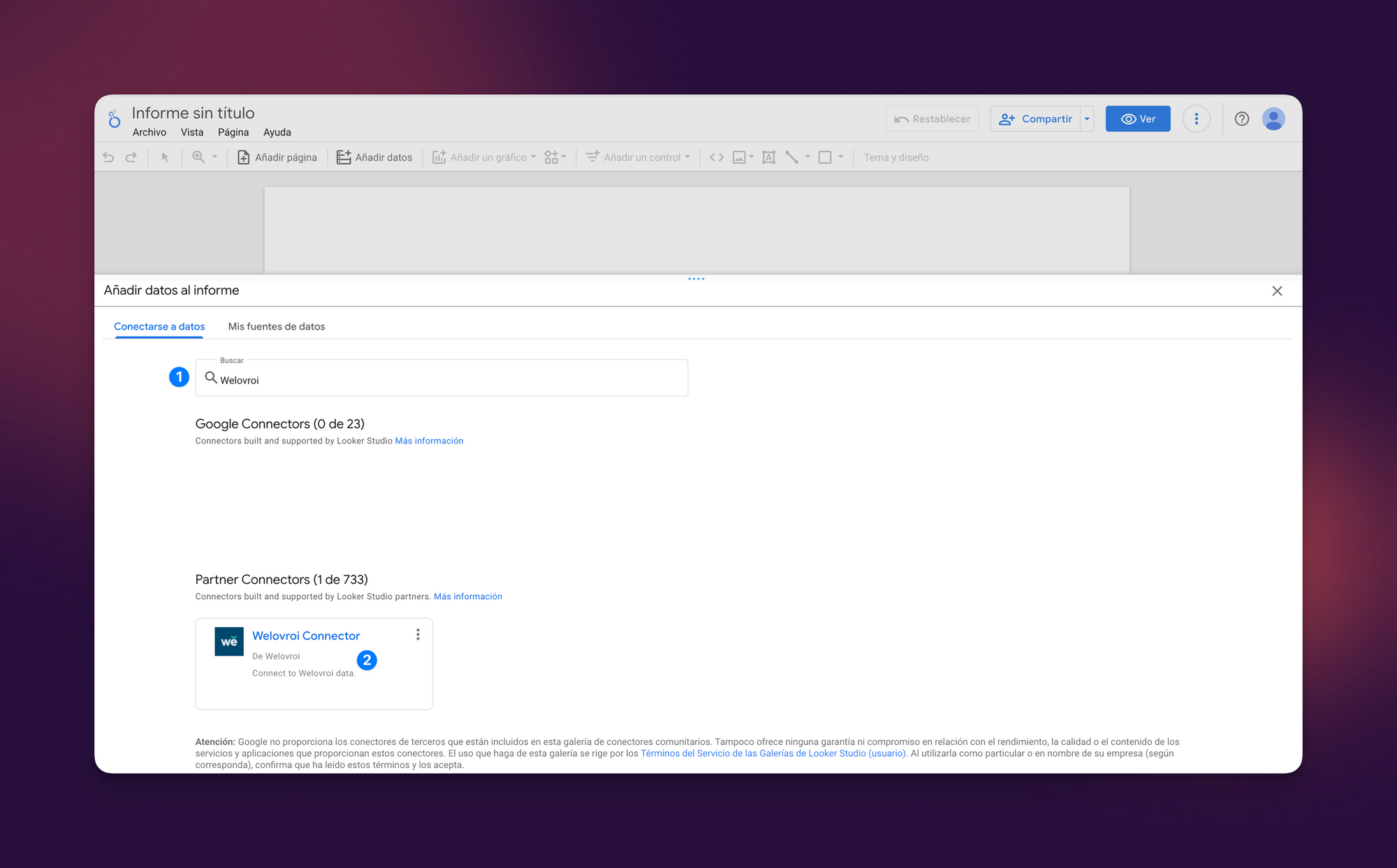
Task: Click the embed URL code icon
Action: point(717,158)
